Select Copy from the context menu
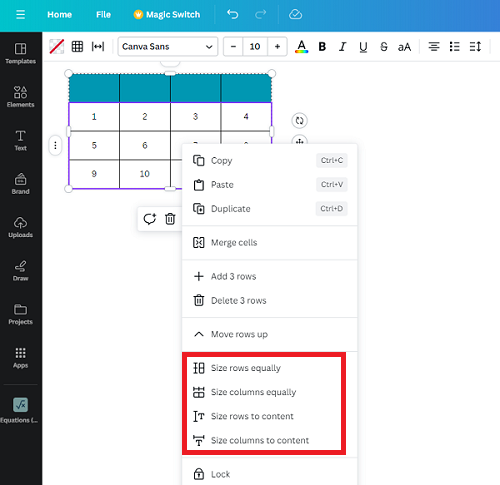500x485 pixels. 270,160
